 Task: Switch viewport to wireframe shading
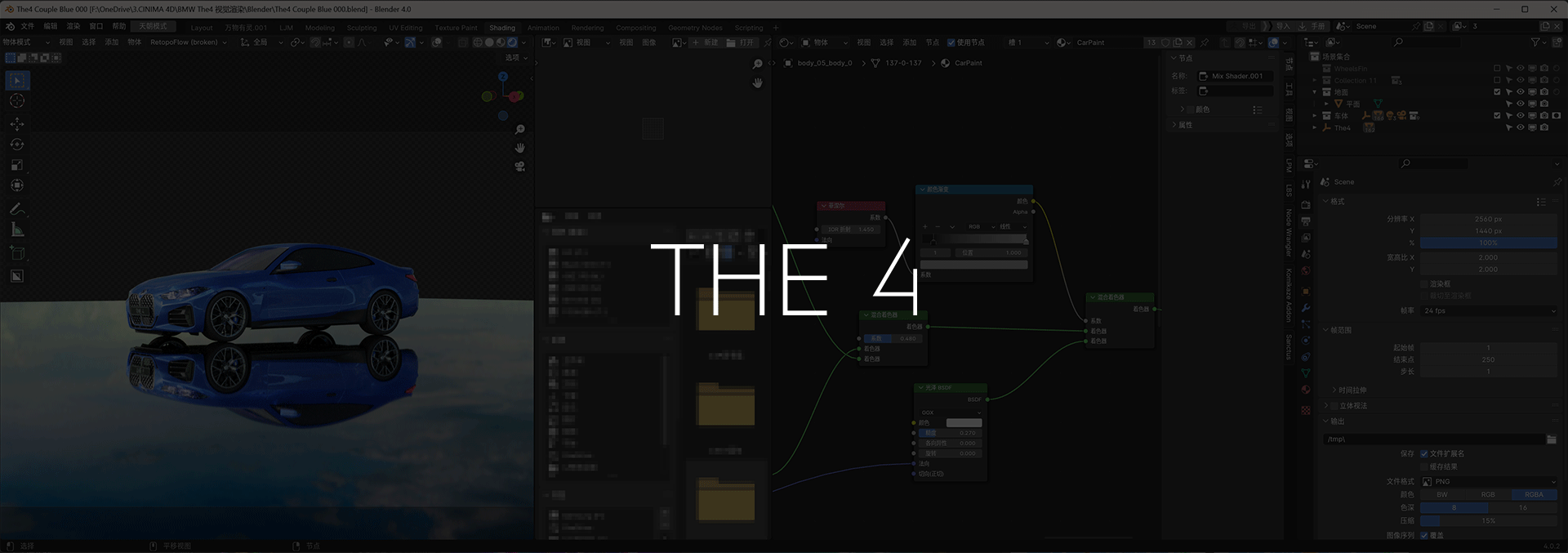click(x=479, y=42)
